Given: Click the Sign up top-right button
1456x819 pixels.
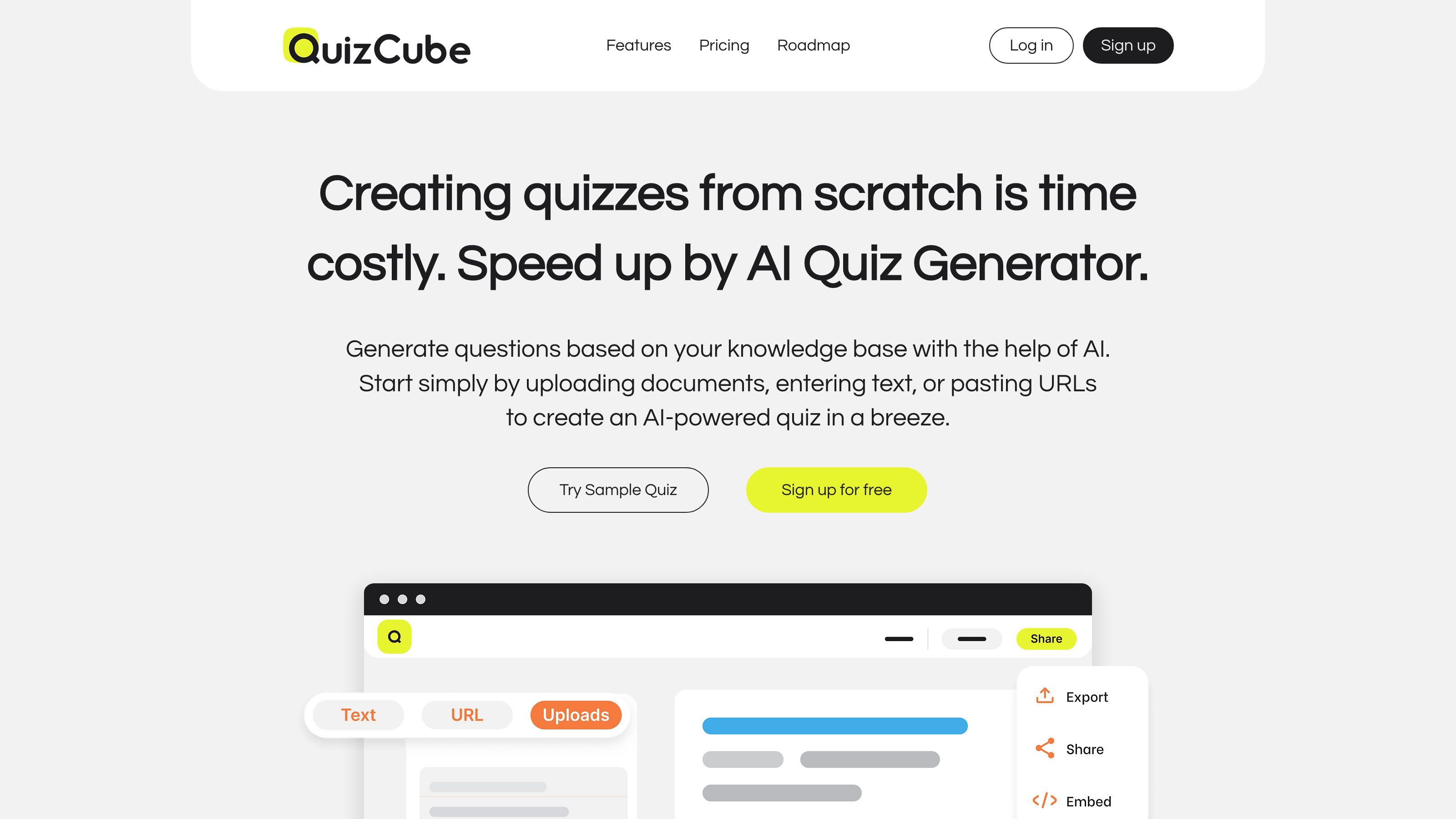Looking at the screenshot, I should click(1128, 45).
